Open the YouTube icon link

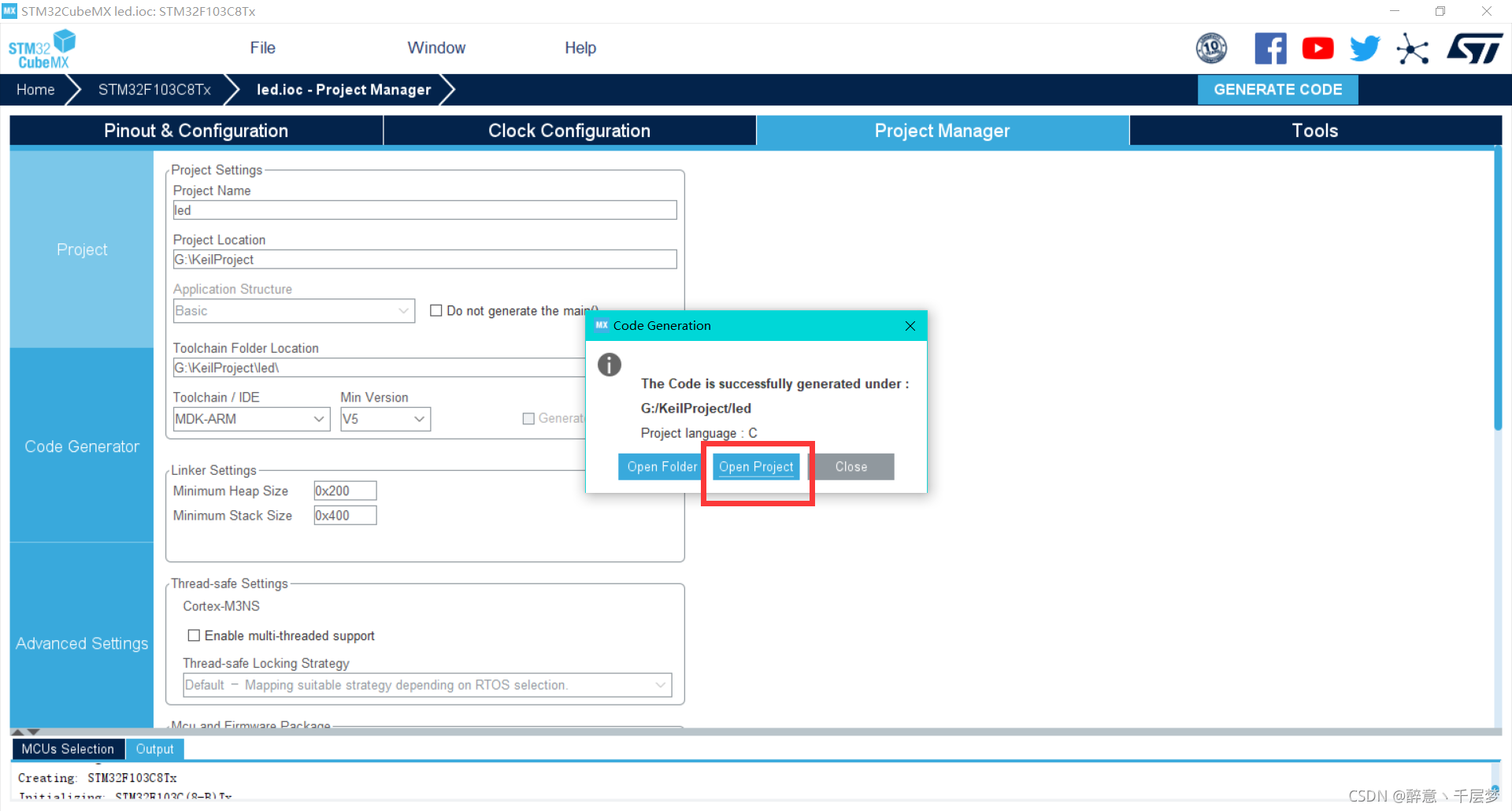click(x=1317, y=49)
